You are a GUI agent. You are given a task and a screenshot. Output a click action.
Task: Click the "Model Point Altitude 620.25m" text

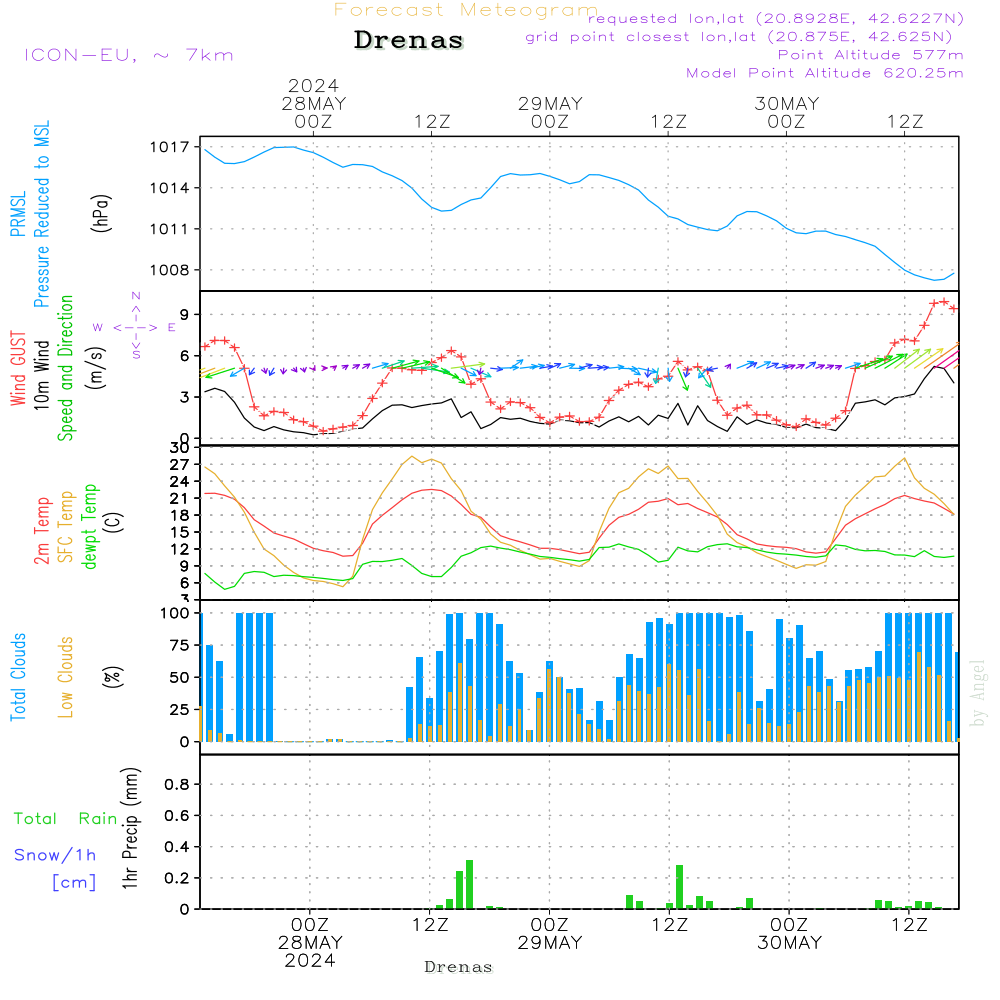[x=824, y=73]
